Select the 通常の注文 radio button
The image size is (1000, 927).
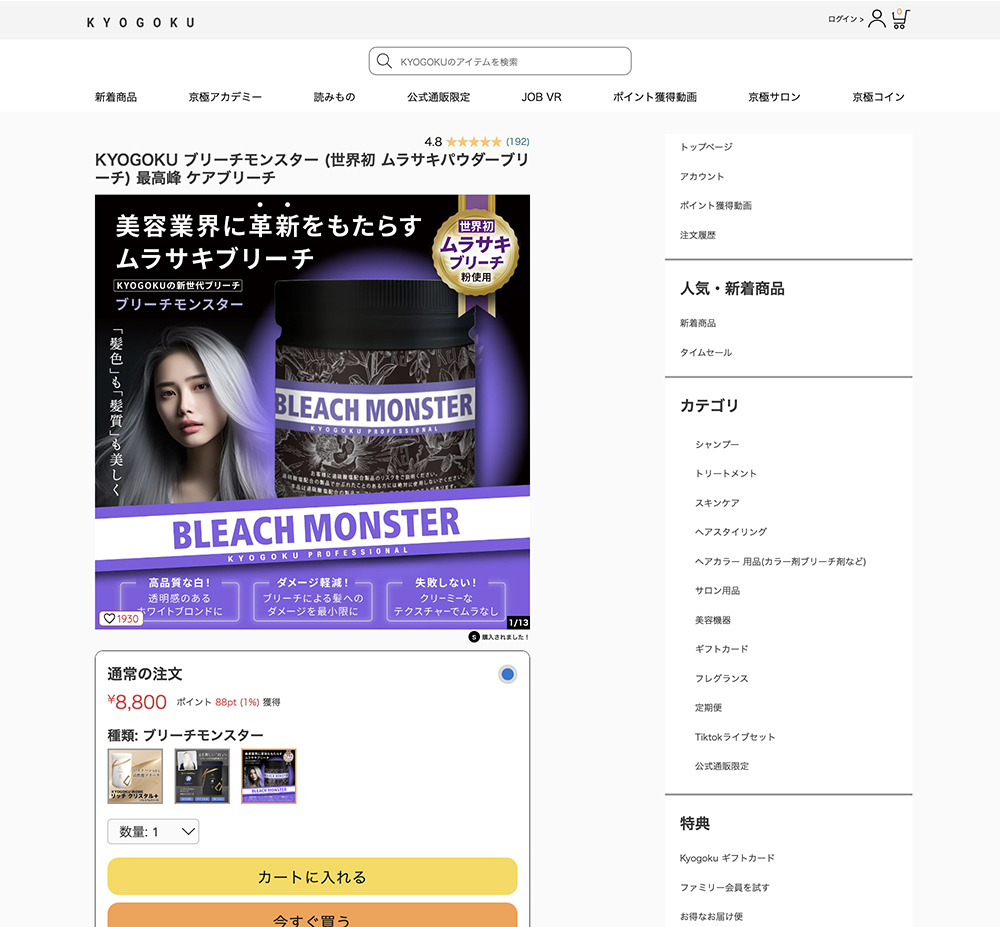(x=508, y=674)
